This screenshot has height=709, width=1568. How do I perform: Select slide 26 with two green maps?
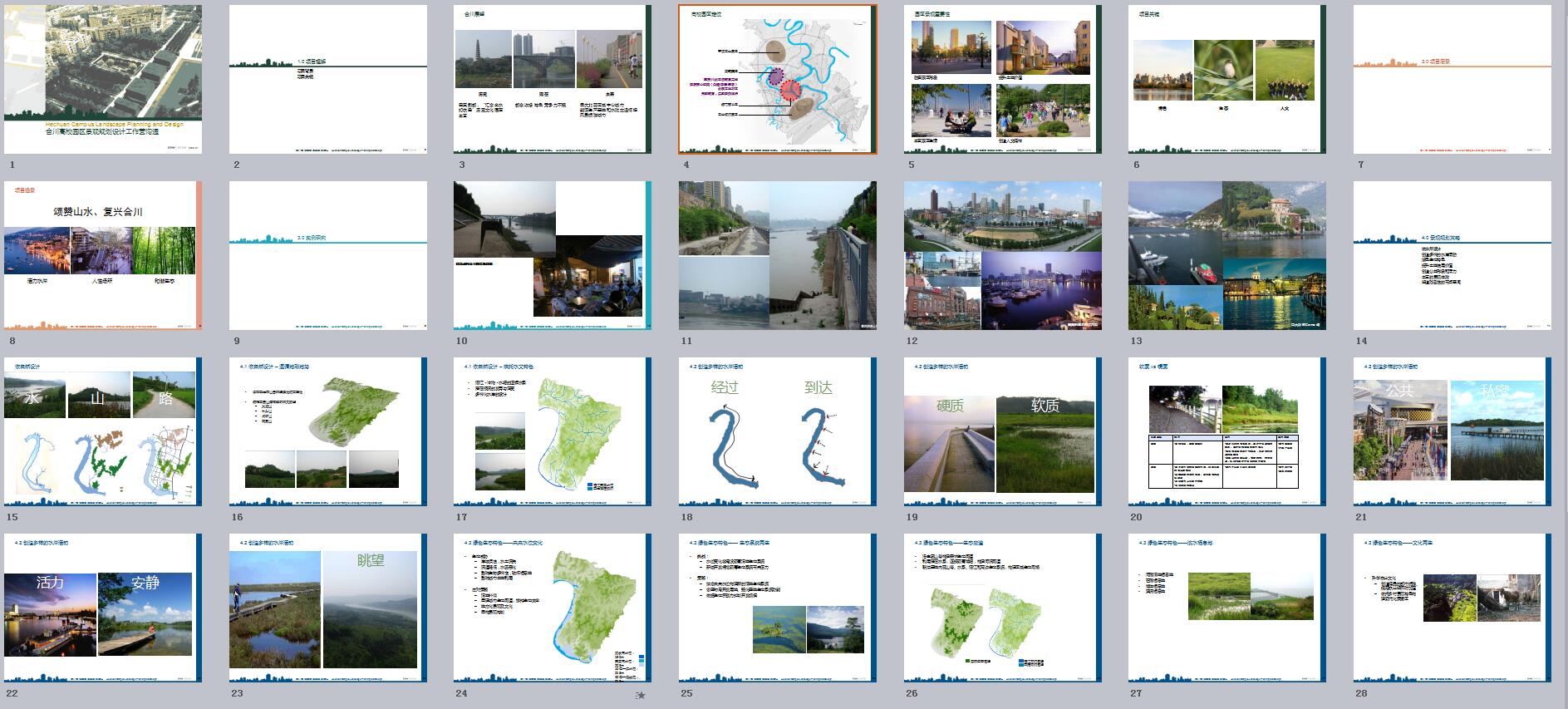pyautogui.click(x=1003, y=608)
